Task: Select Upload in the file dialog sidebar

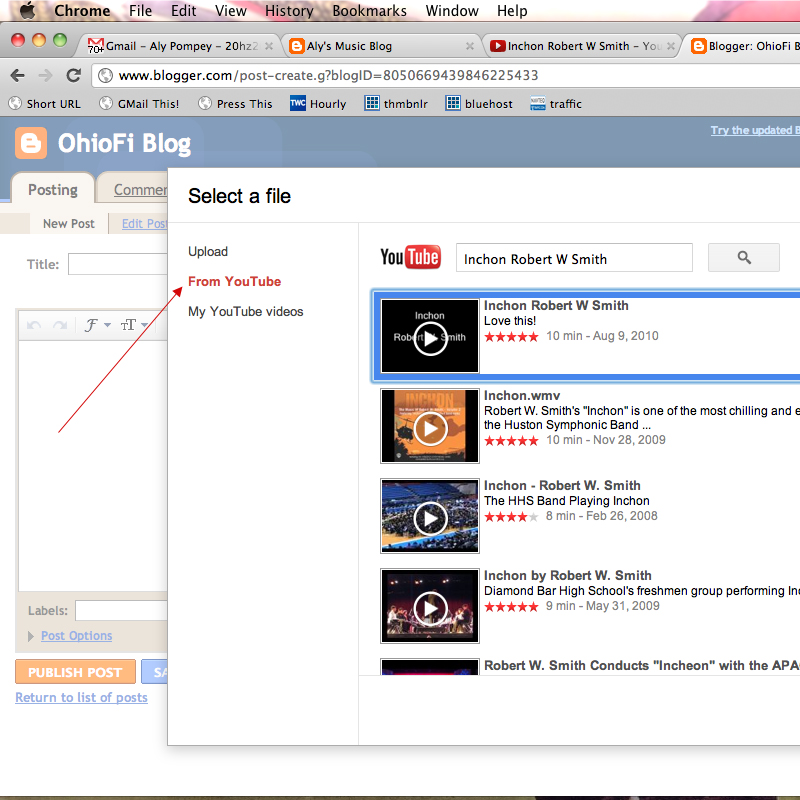Action: (208, 252)
